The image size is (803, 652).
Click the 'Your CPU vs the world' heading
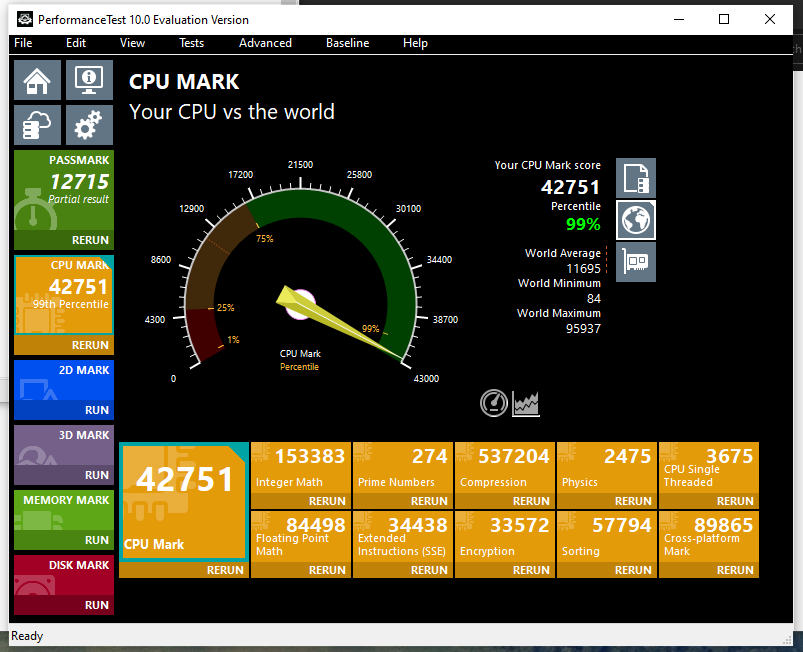(x=231, y=112)
